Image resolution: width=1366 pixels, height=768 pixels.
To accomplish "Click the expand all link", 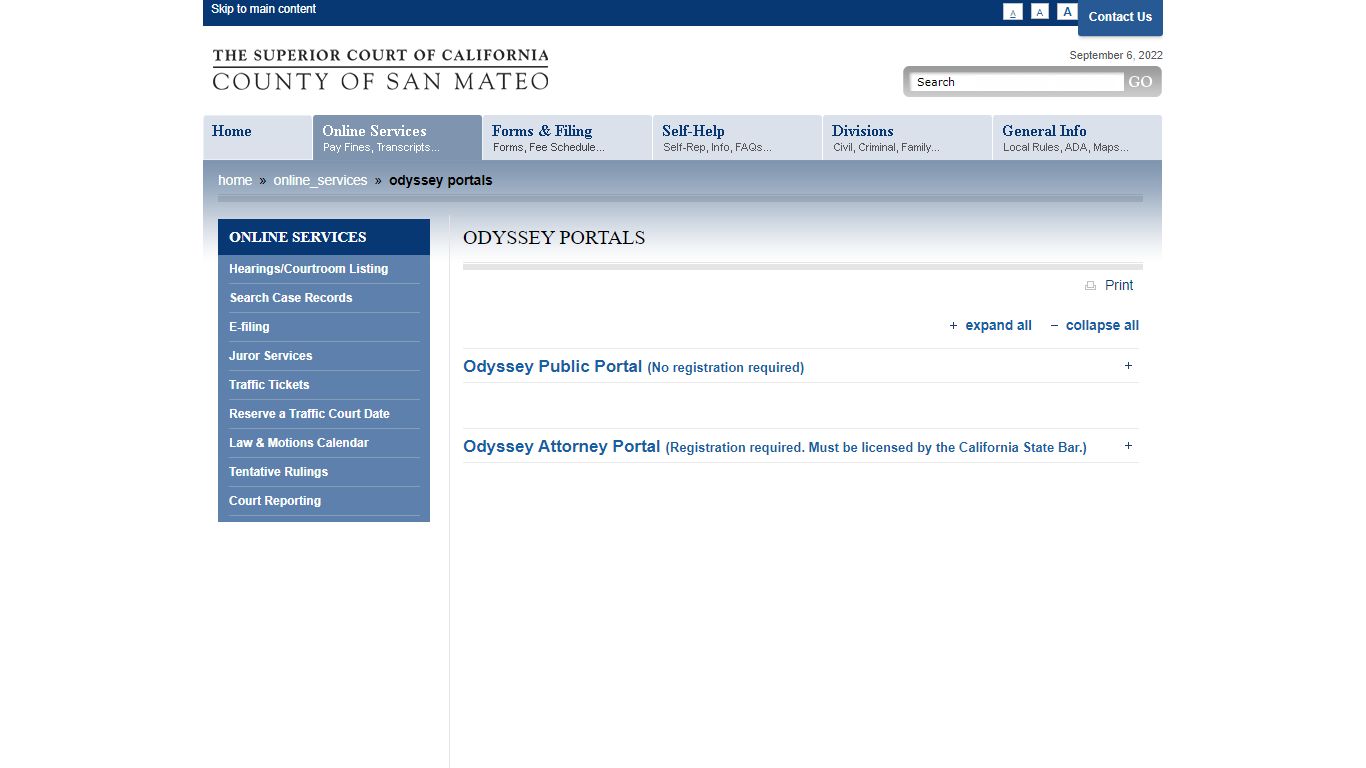I will pos(997,325).
